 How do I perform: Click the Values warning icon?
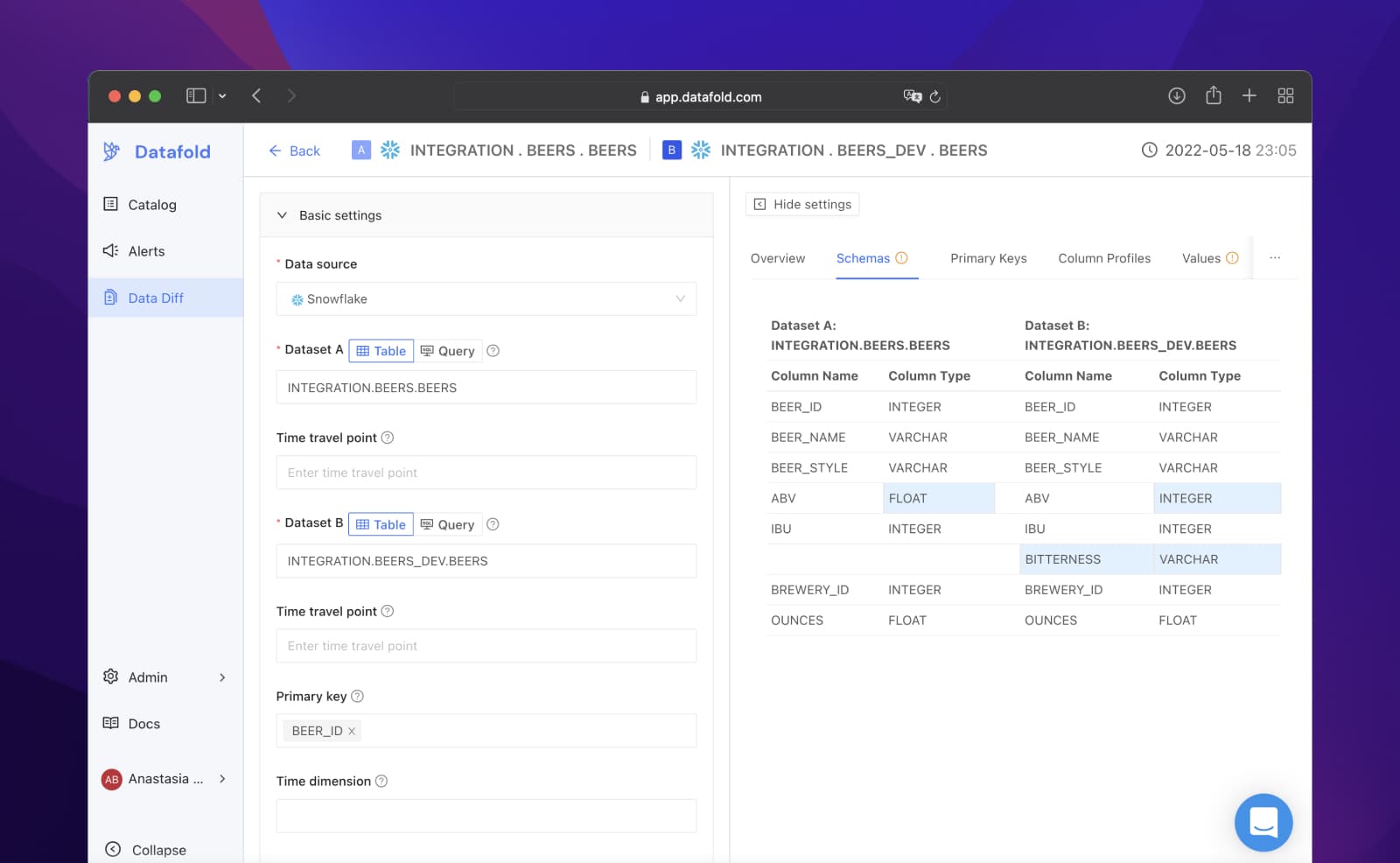click(x=1232, y=258)
